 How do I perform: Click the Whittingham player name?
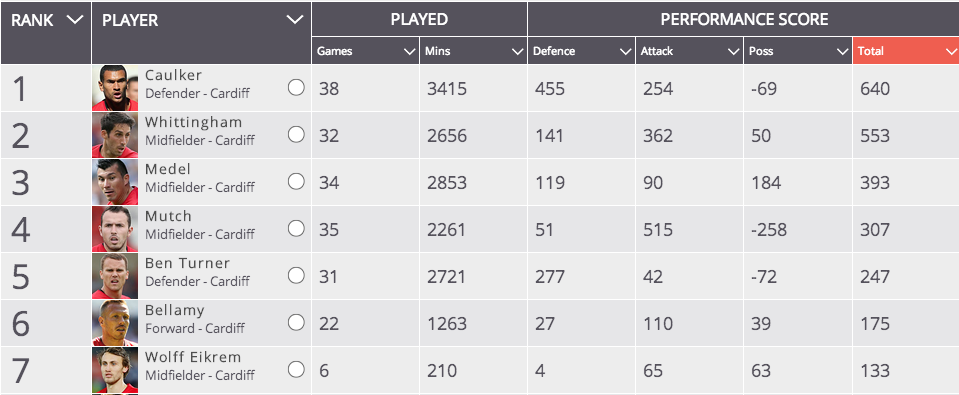(193, 122)
